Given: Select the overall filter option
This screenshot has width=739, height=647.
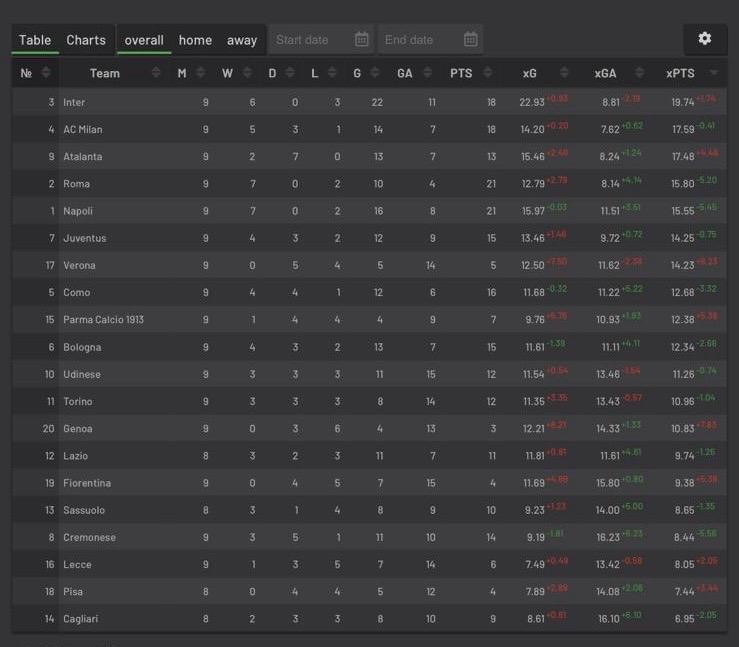Looking at the screenshot, I should coord(144,40).
